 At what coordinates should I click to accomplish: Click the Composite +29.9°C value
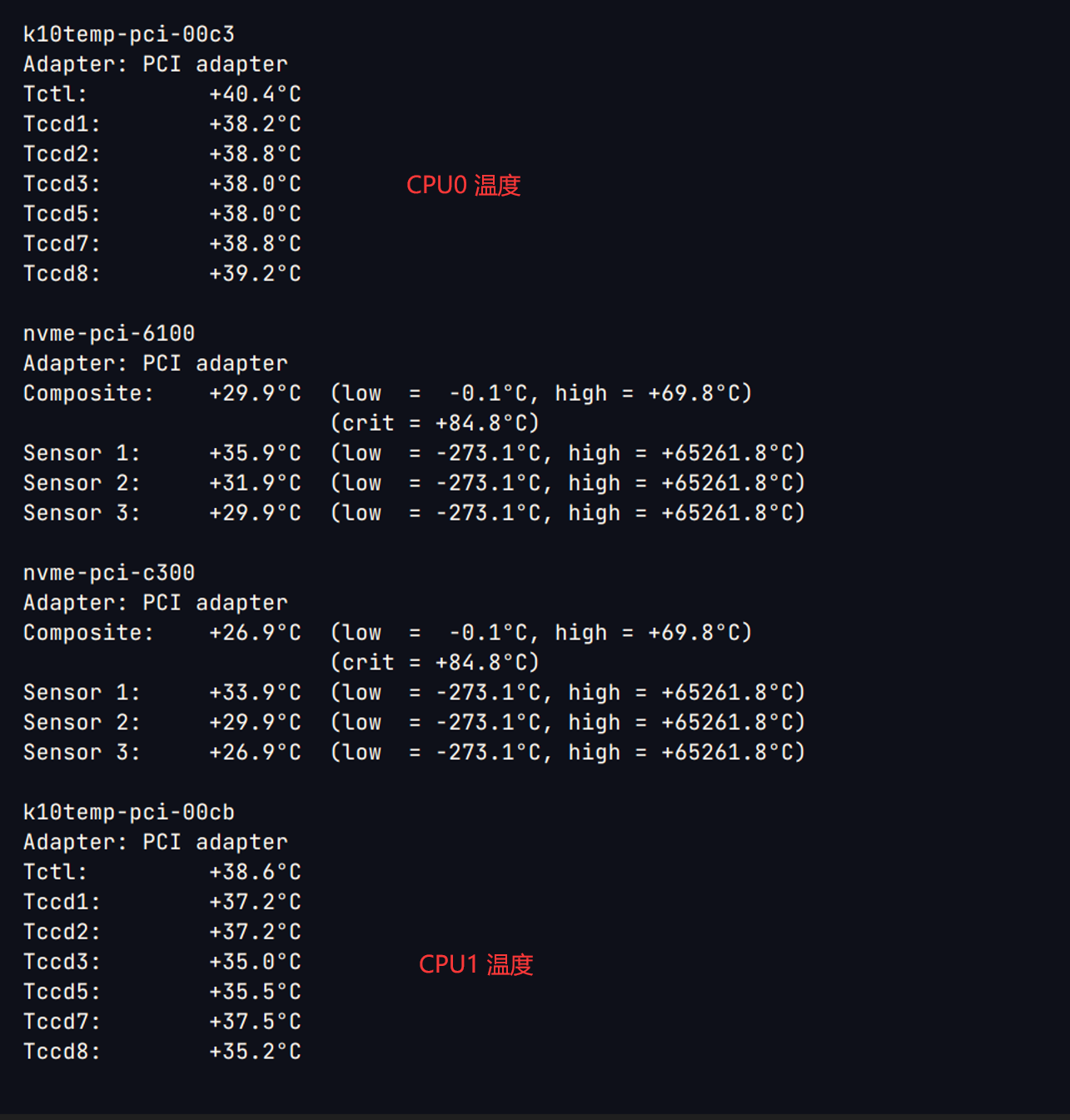click(255, 393)
